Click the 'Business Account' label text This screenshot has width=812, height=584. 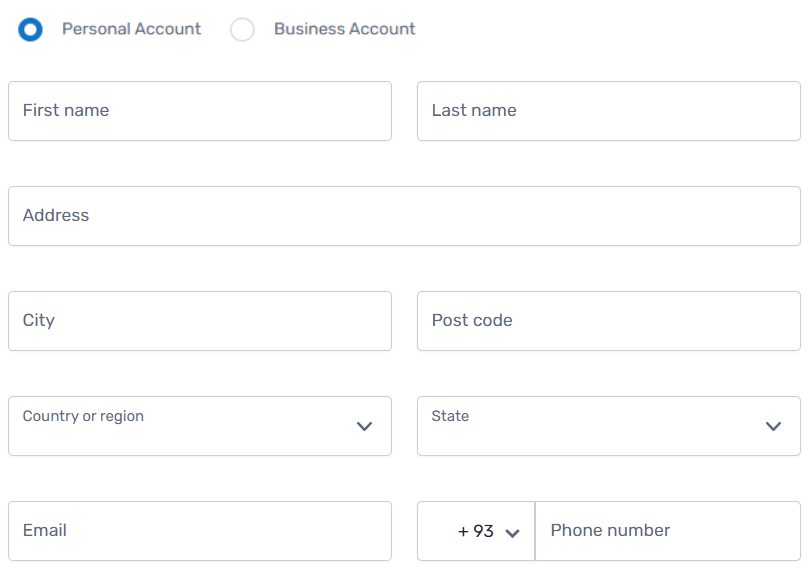(x=344, y=29)
